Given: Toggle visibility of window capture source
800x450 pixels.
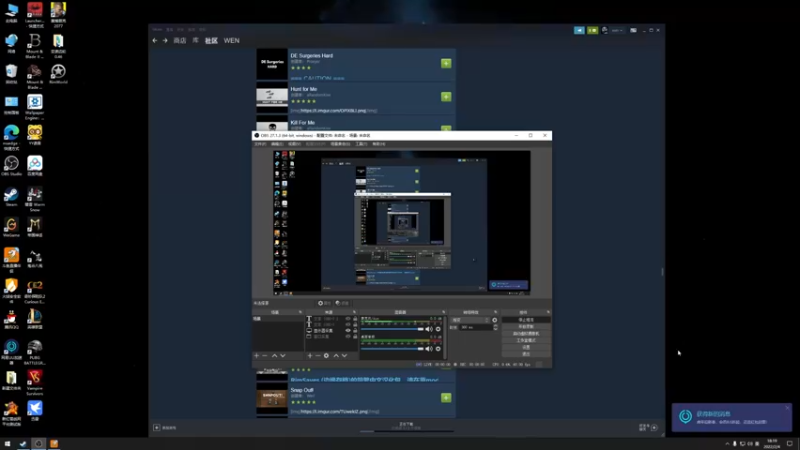Looking at the screenshot, I should [348, 336].
